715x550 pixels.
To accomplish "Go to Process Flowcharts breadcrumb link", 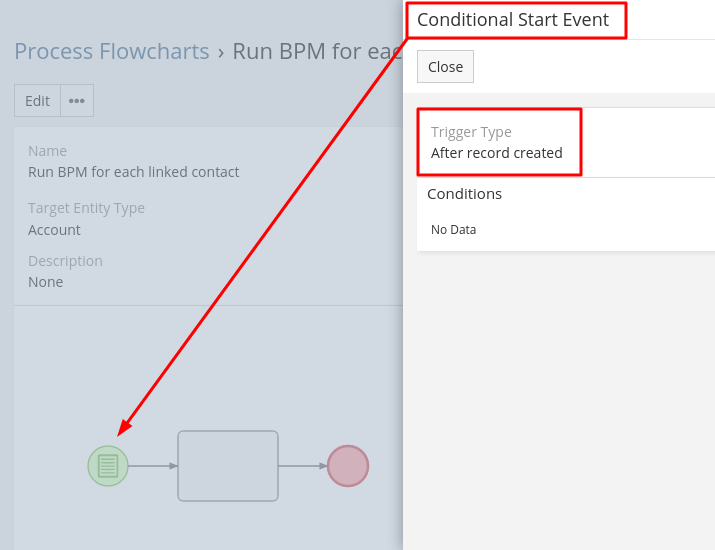I will pos(112,52).
